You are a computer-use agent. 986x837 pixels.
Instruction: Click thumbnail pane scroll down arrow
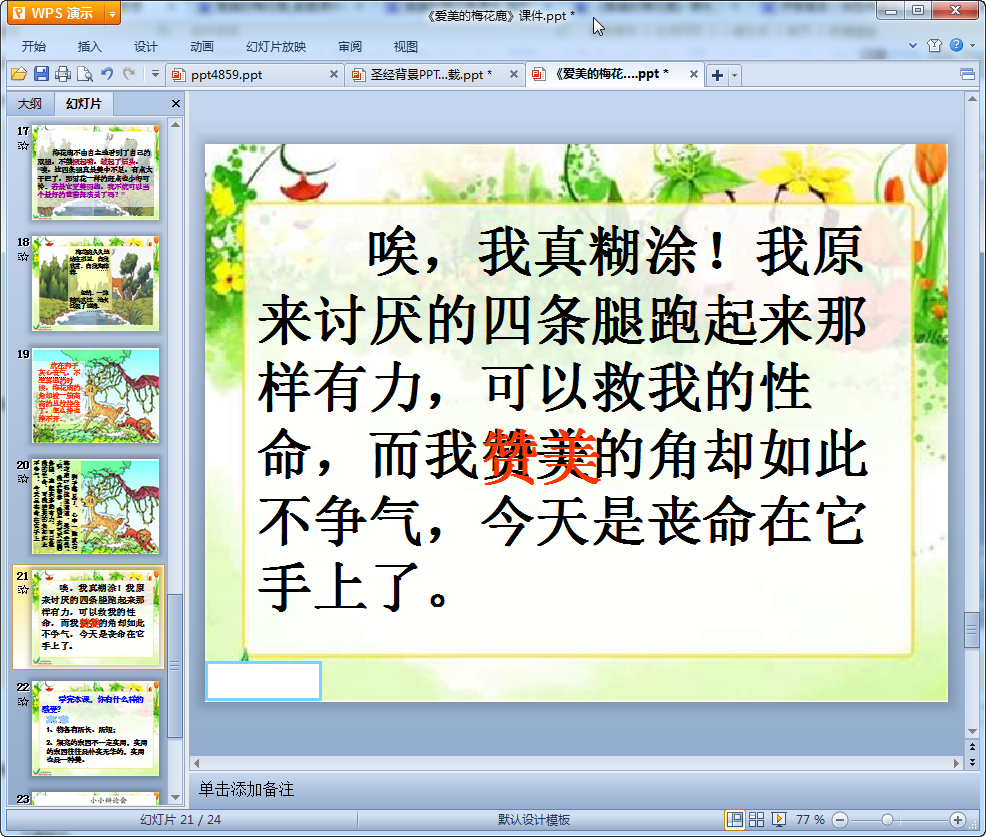click(175, 797)
